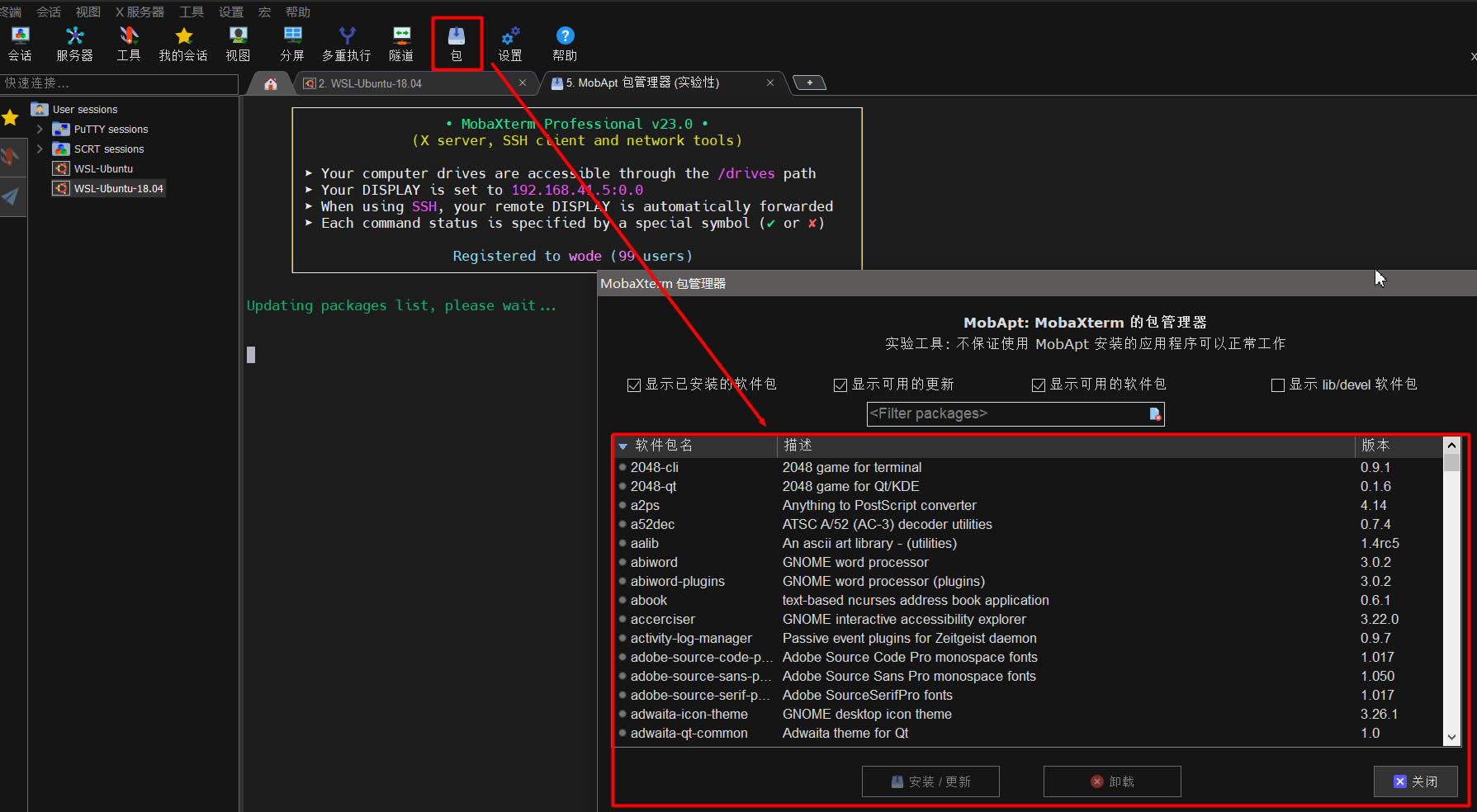The height and width of the screenshot is (812, 1477).
Task: Click the 软件包名 column sort arrow
Action: [x=623, y=446]
